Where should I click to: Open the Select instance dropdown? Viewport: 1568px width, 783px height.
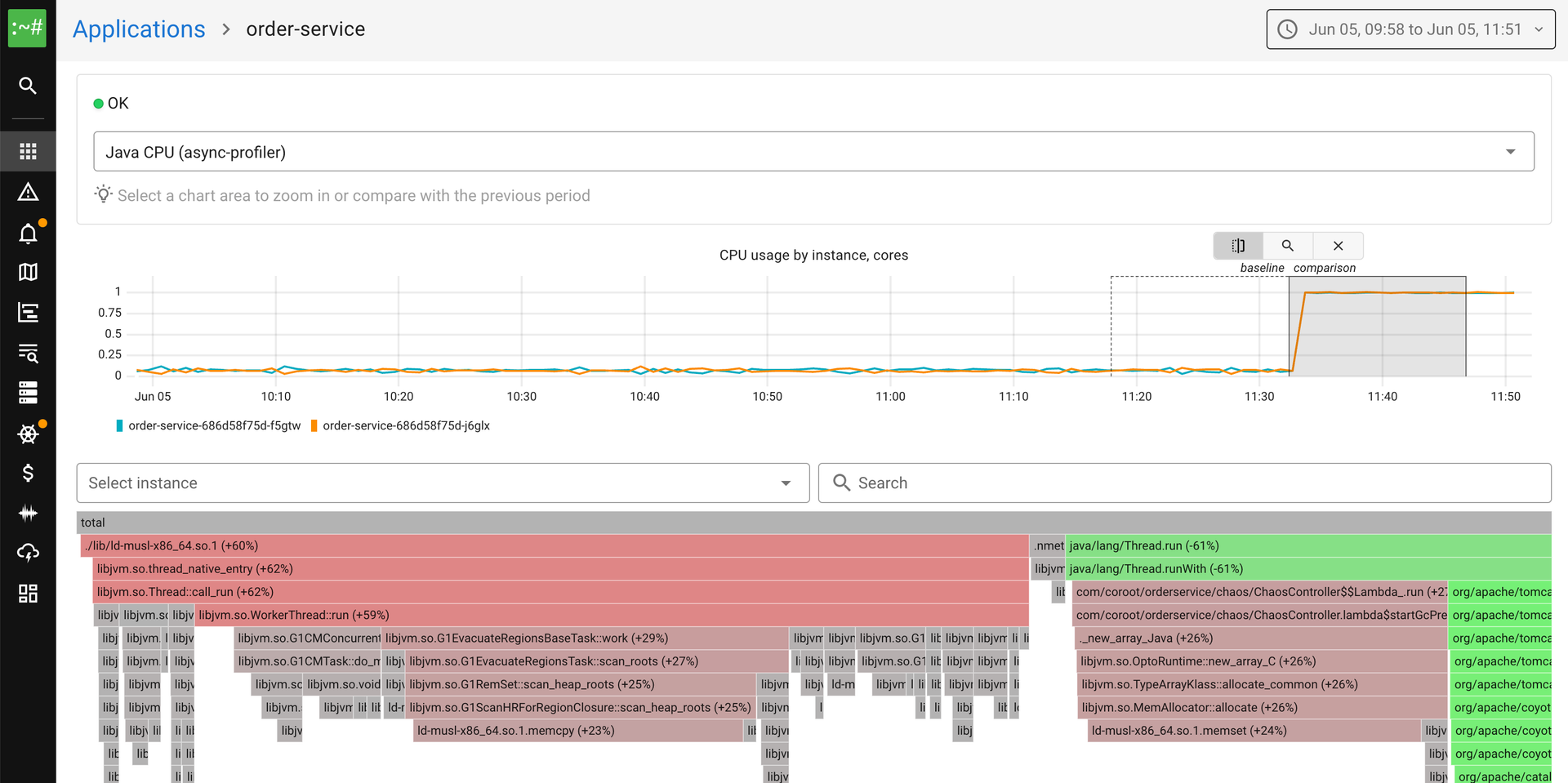point(443,483)
